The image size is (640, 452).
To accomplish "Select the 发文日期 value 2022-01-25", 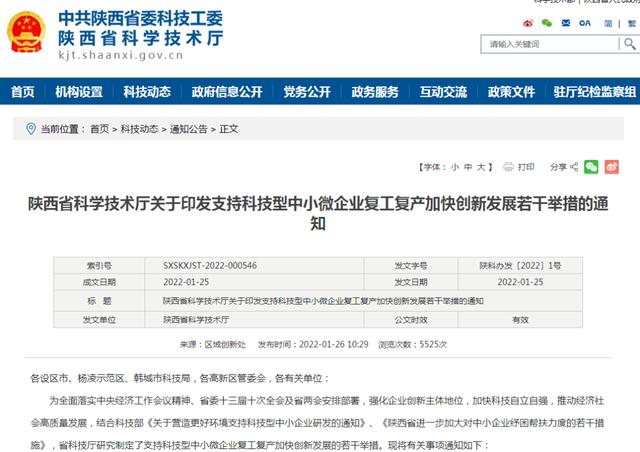I will (x=520, y=282).
